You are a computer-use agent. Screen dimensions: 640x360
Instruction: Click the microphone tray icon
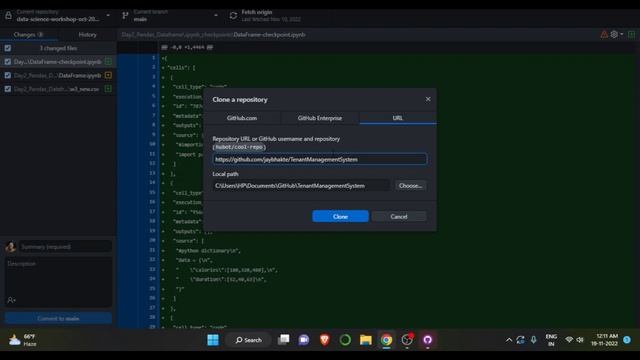click(533, 340)
